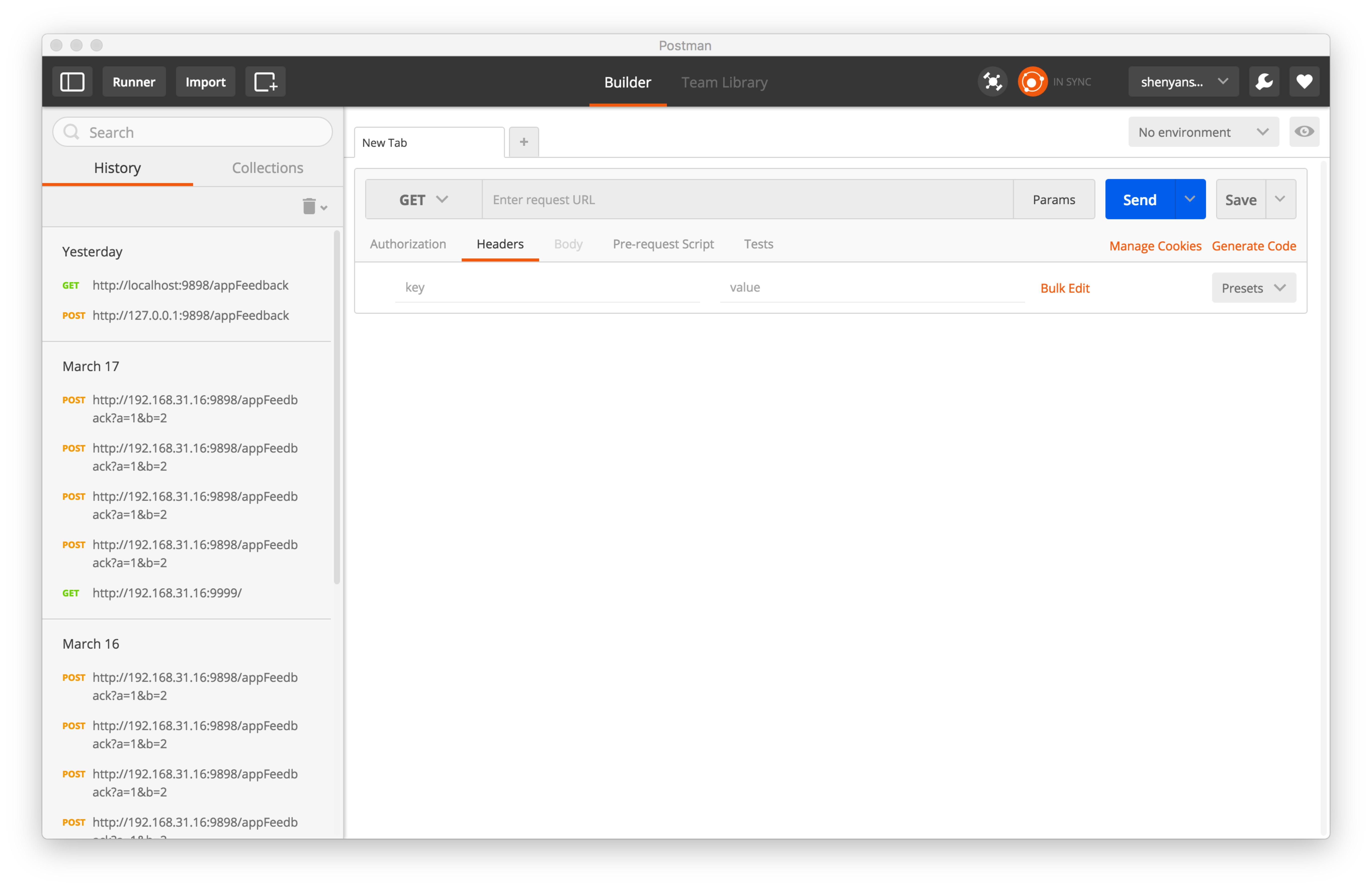Expand the Send button arrow options
This screenshot has width=1372, height=889.
coord(1190,199)
